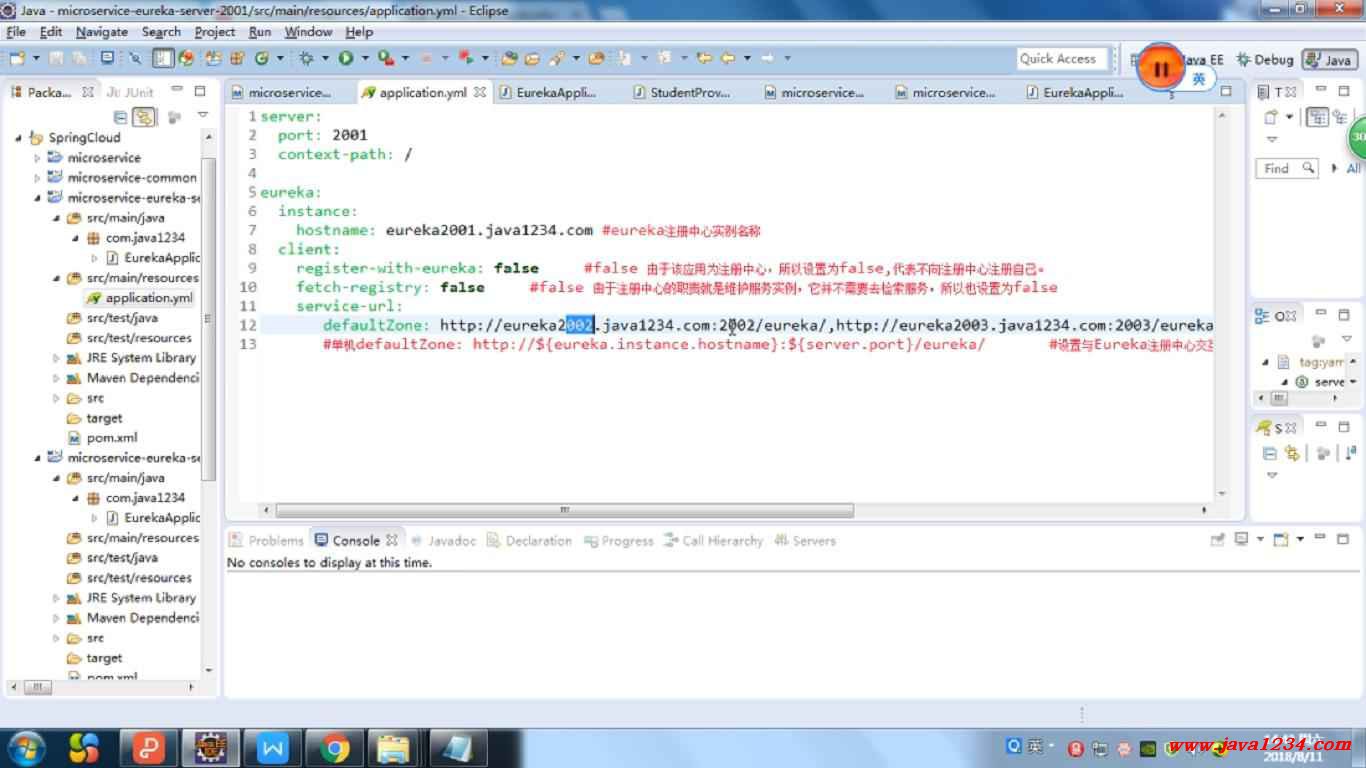Image resolution: width=1366 pixels, height=768 pixels.
Task: Maximize the Console panel view
Action: [1343, 539]
